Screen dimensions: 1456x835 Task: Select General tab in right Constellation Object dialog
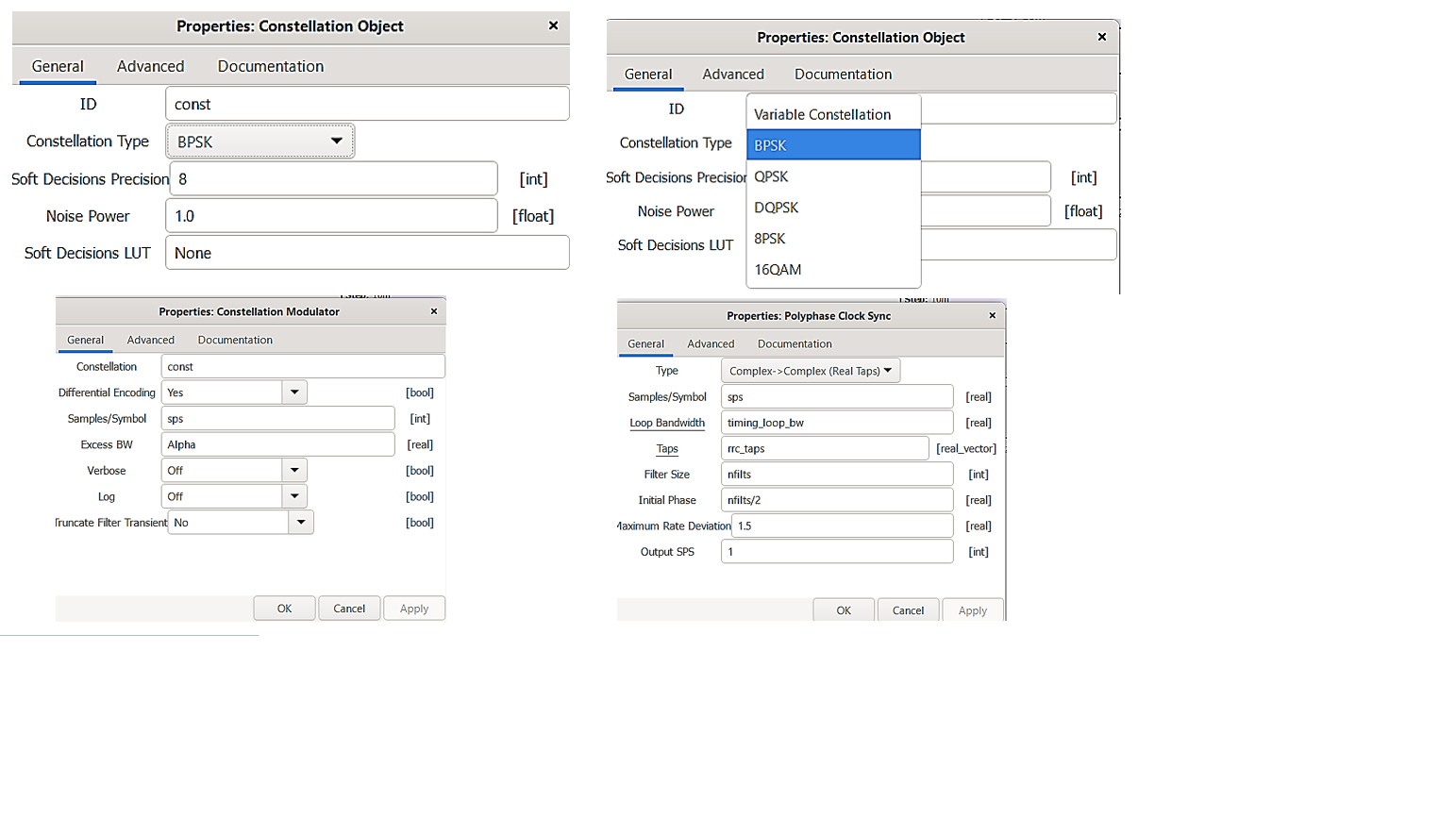pyautogui.click(x=648, y=74)
